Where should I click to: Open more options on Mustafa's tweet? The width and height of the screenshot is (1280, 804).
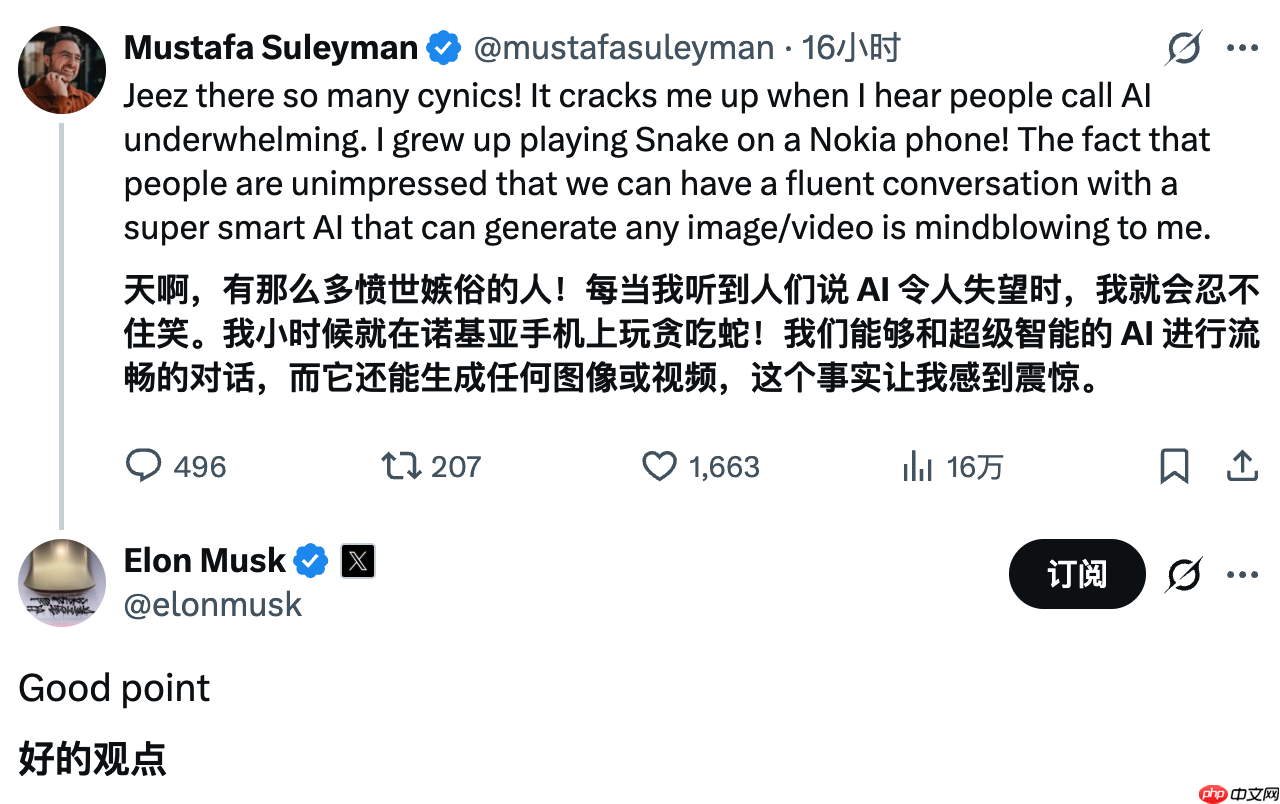[1242, 48]
